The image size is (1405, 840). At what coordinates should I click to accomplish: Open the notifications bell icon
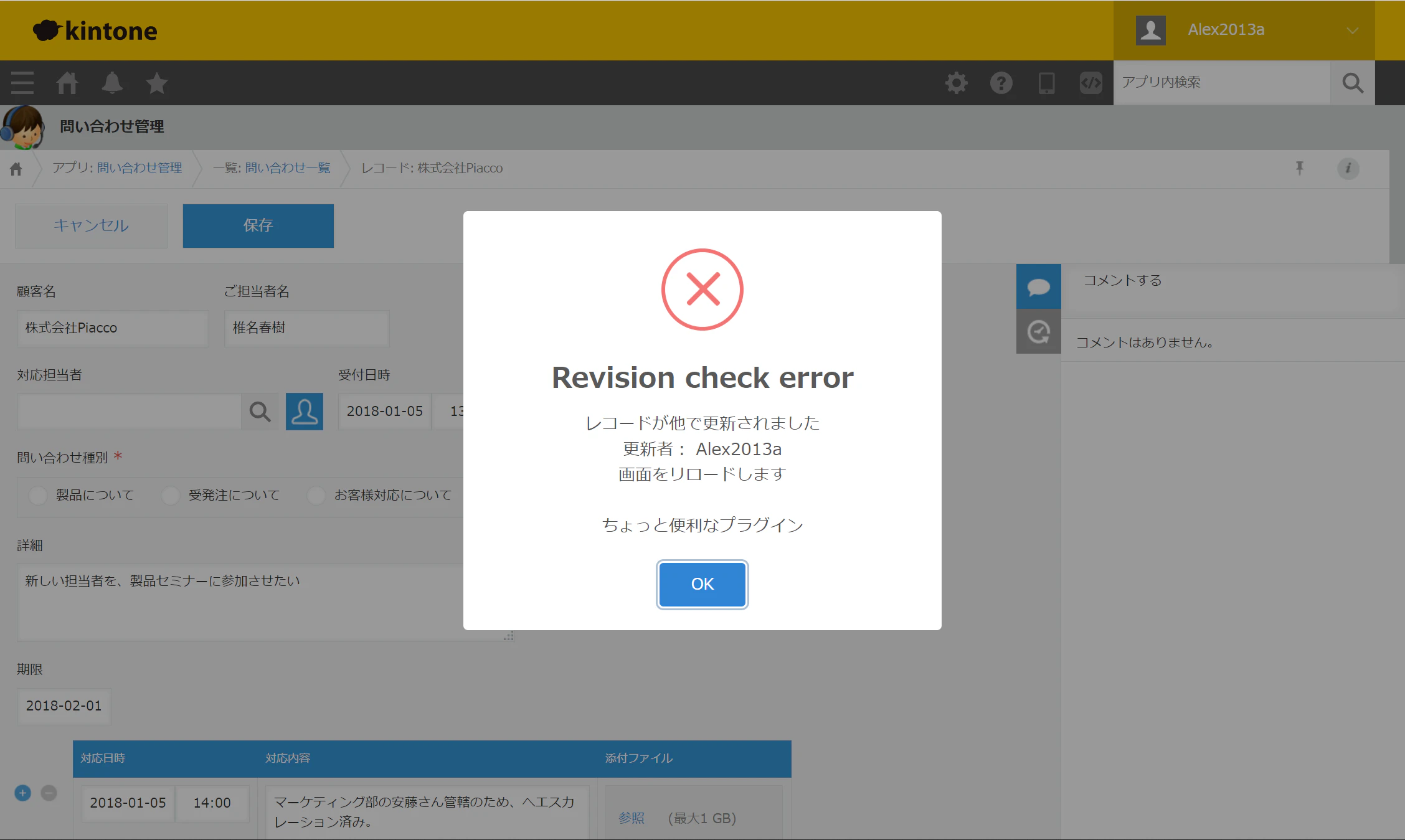tap(112, 83)
